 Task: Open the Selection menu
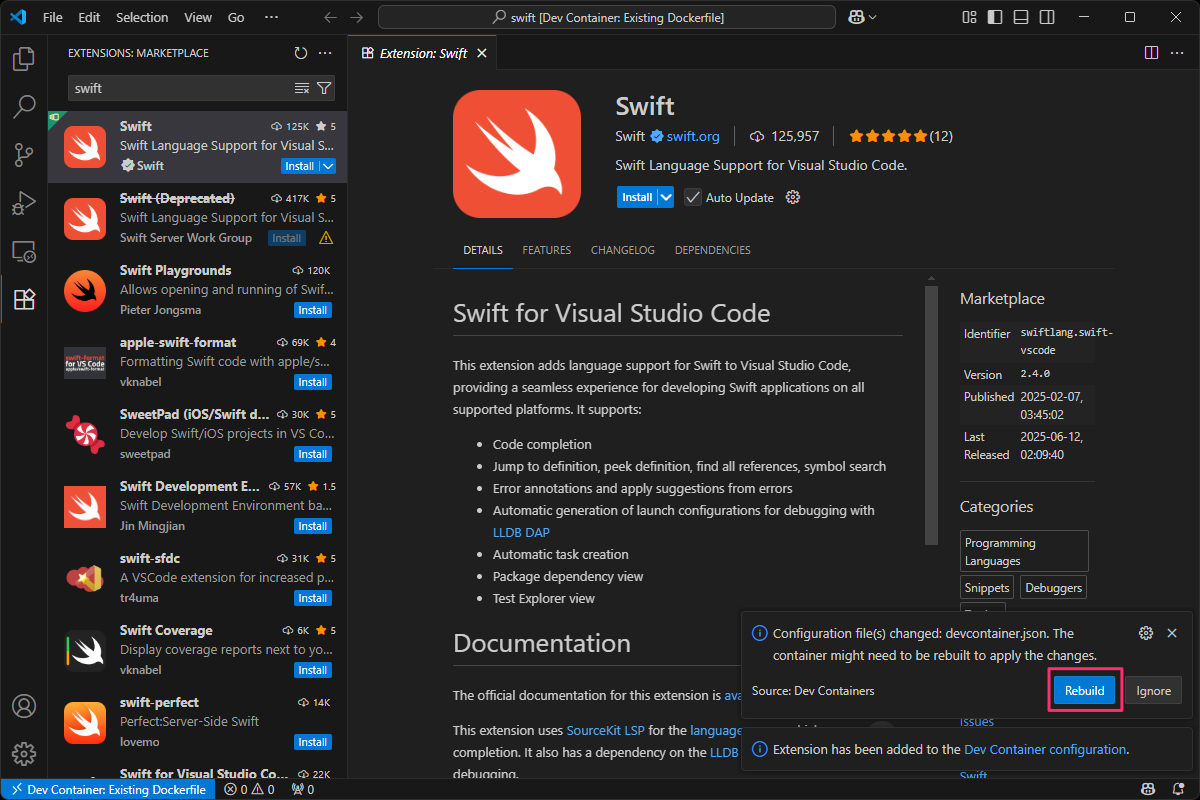click(142, 17)
